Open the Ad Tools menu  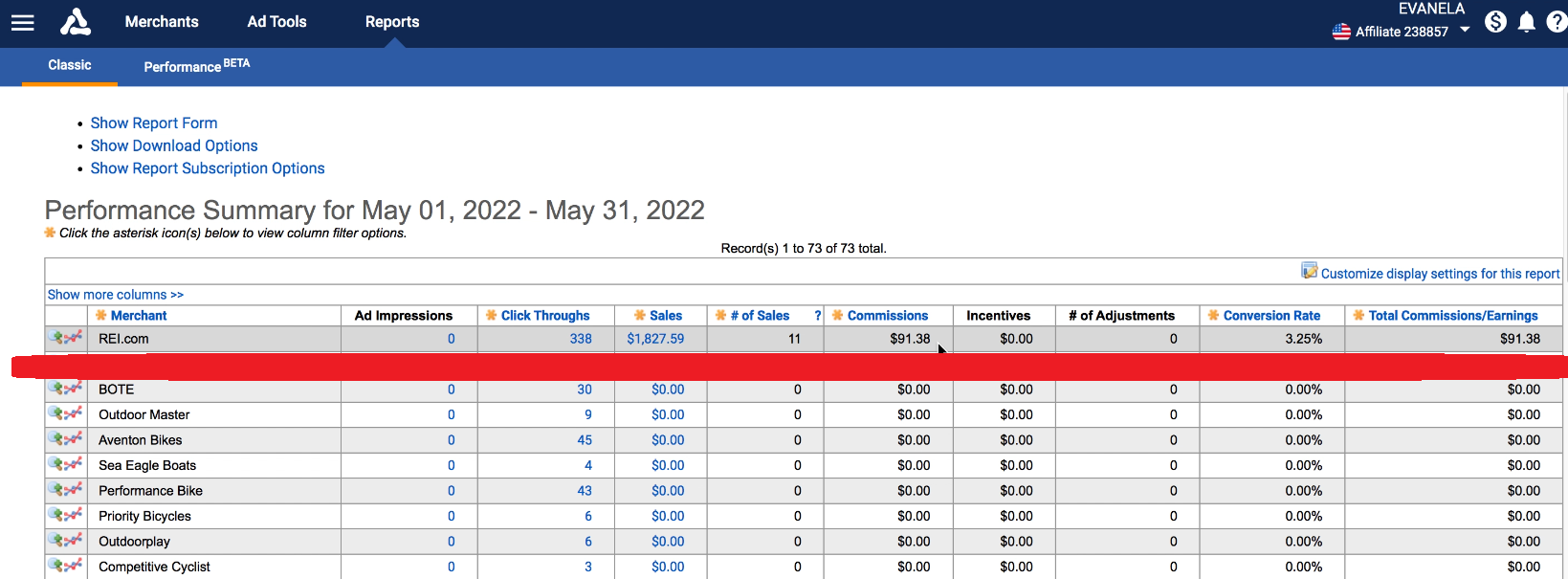point(276,22)
